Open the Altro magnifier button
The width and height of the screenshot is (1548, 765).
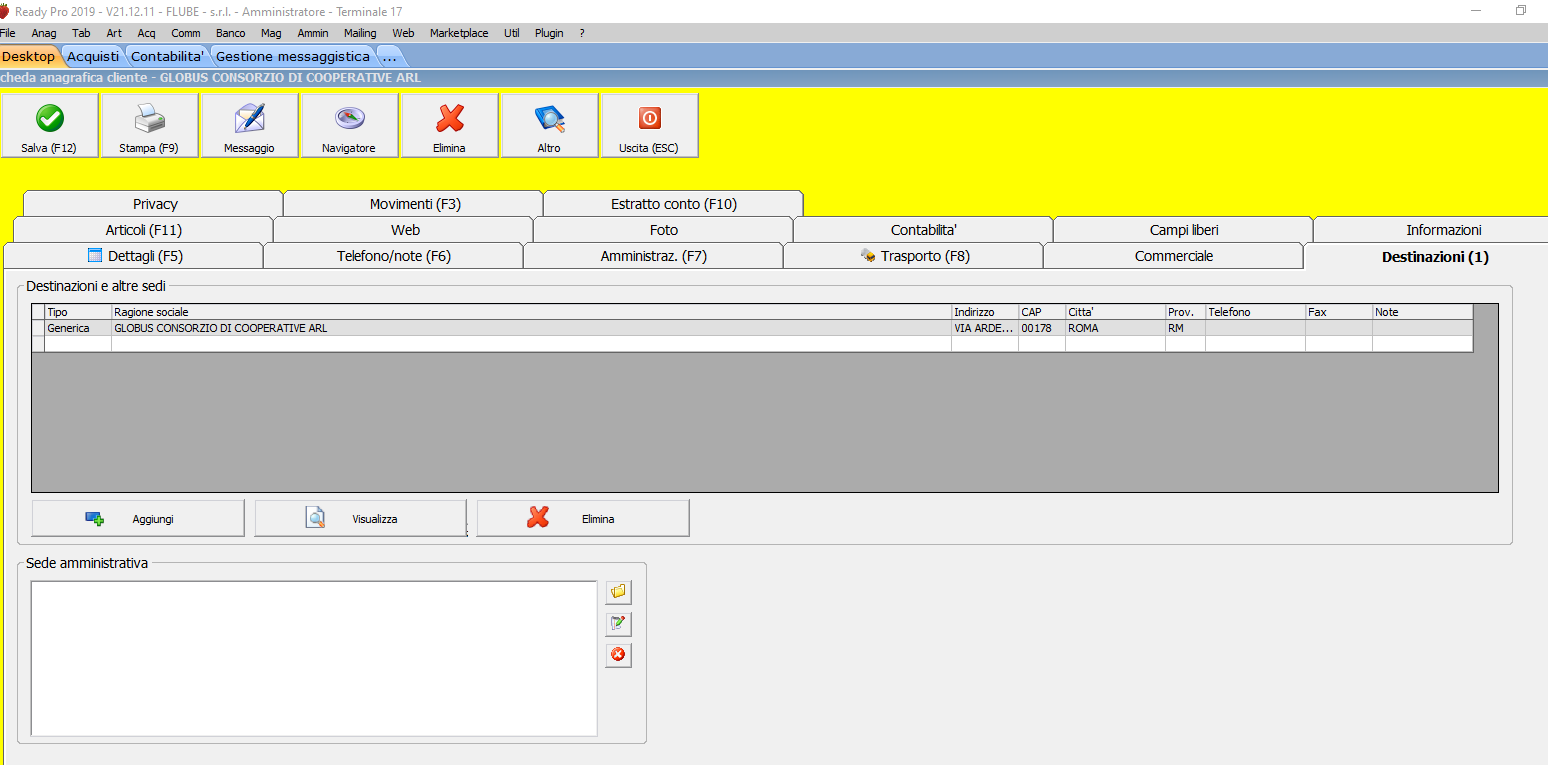point(550,126)
